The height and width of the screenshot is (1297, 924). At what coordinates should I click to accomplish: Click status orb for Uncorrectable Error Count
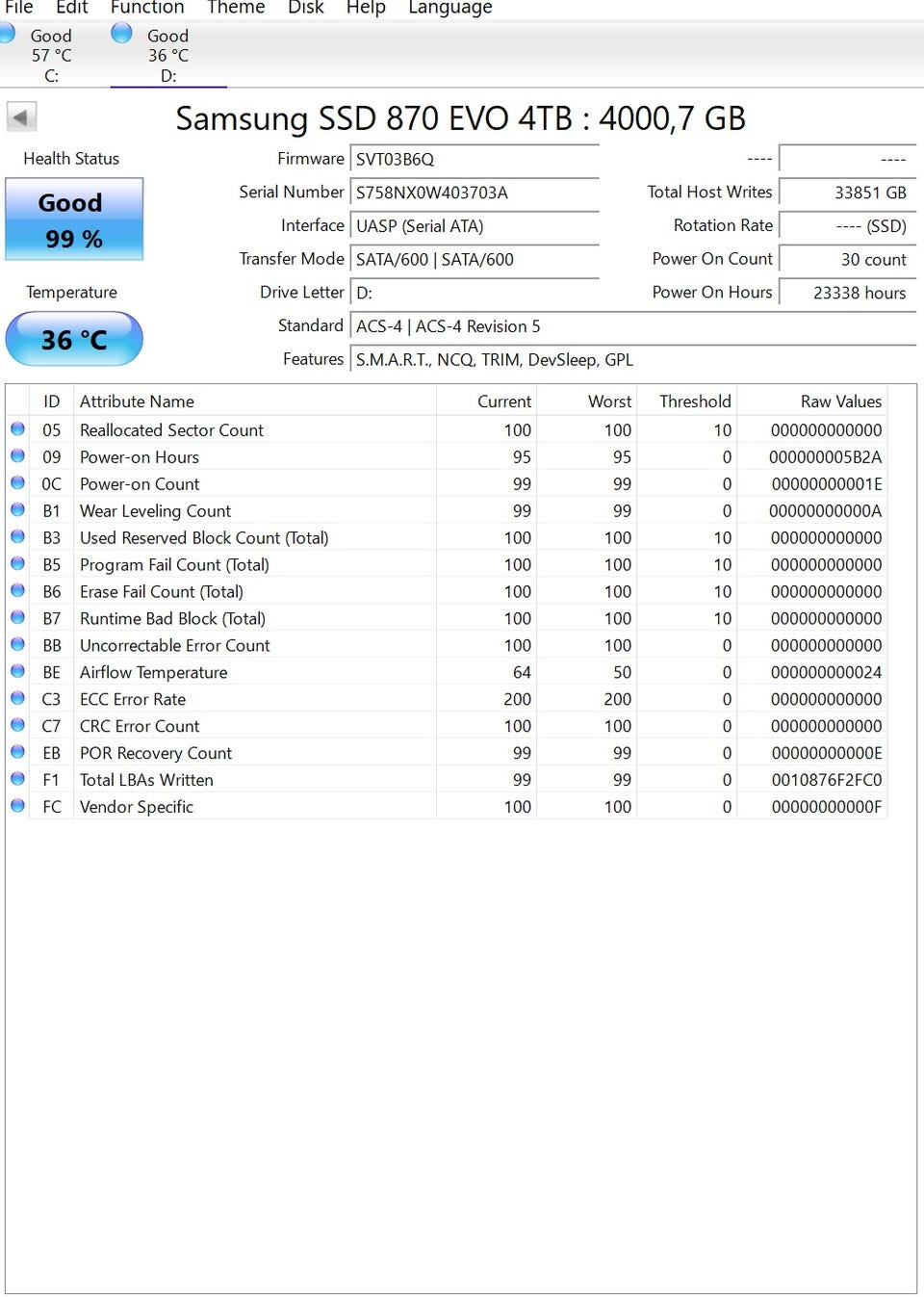click(17, 645)
